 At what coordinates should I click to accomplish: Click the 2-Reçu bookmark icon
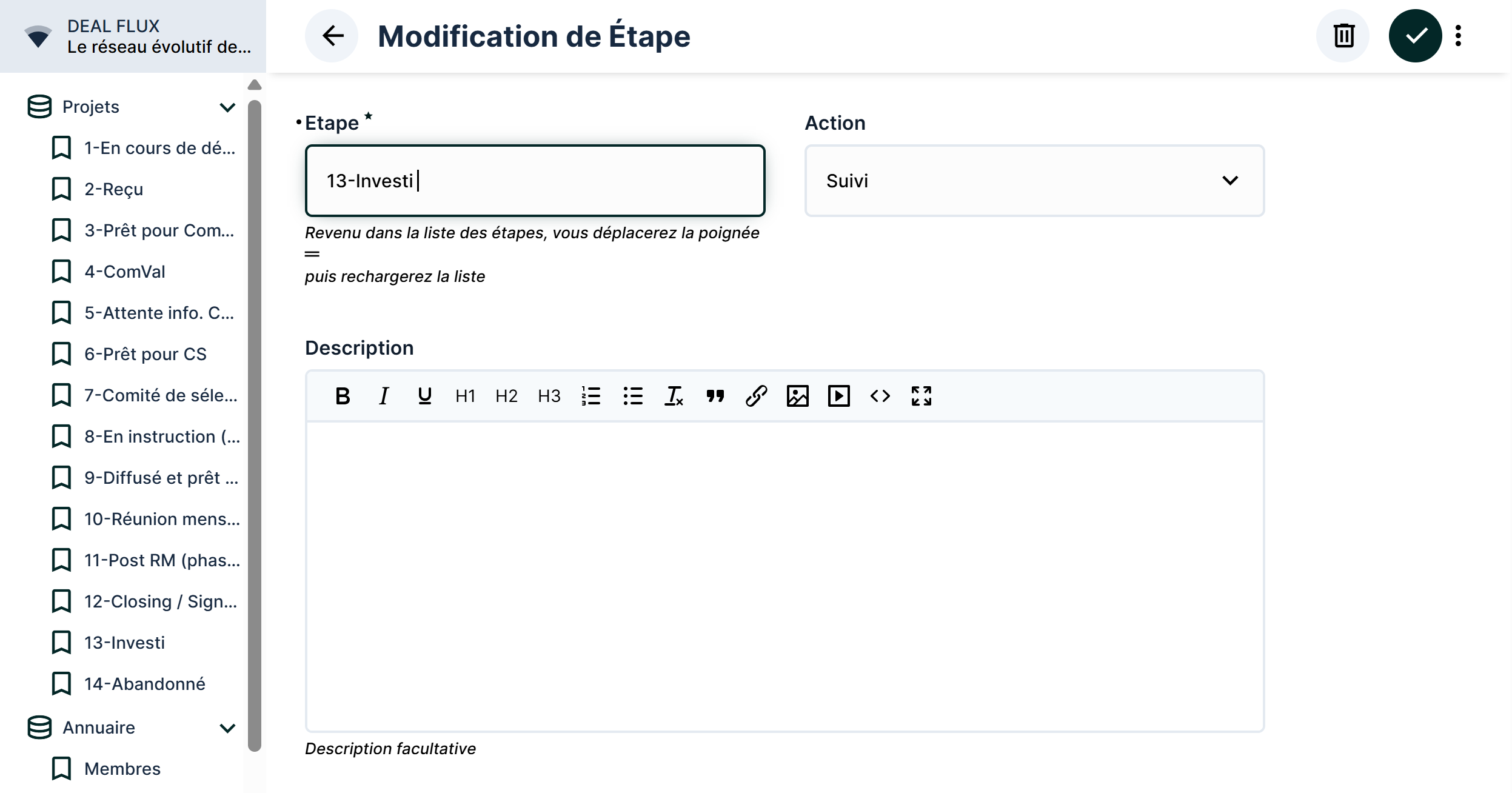61,189
